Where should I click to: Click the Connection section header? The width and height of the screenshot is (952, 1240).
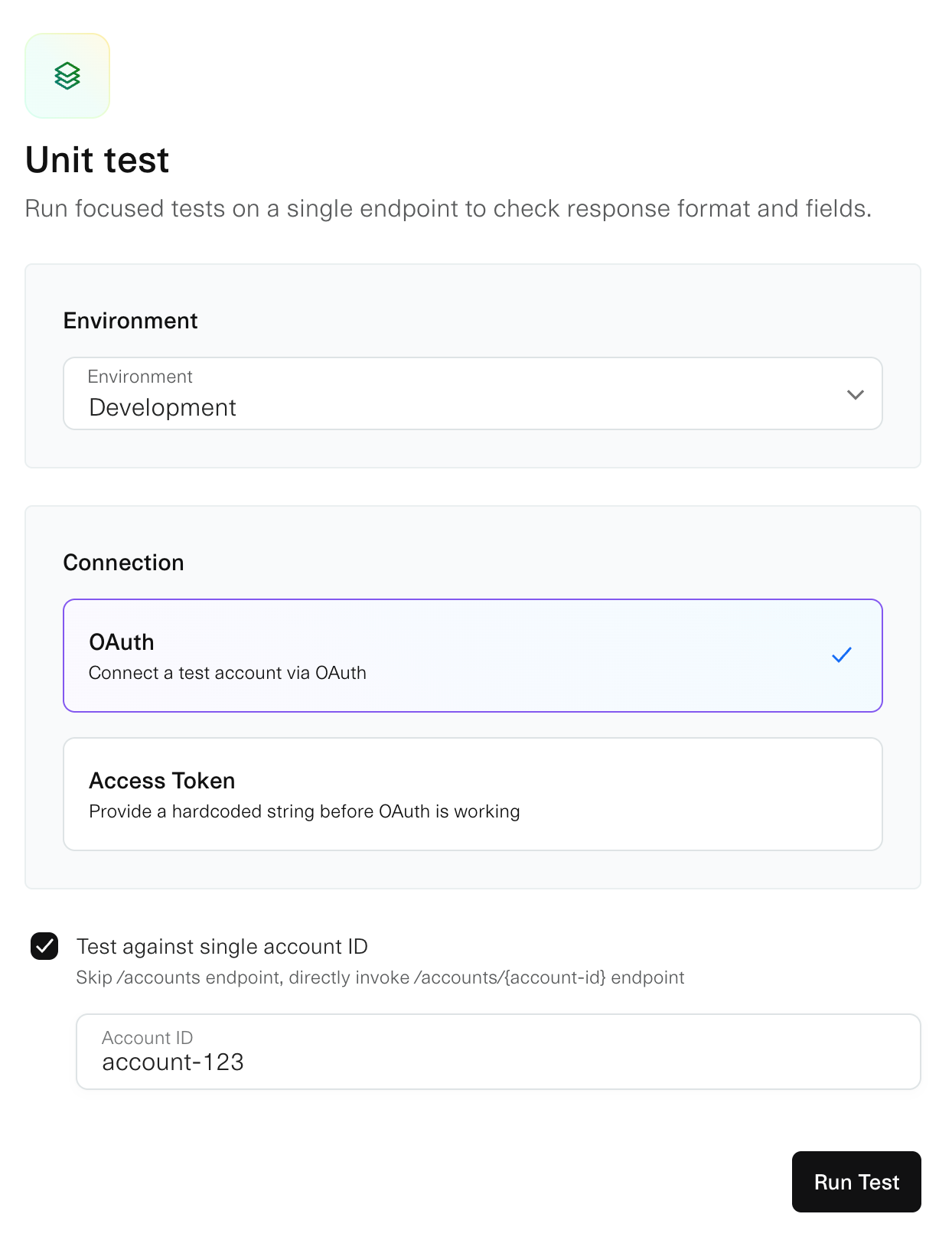(x=124, y=563)
